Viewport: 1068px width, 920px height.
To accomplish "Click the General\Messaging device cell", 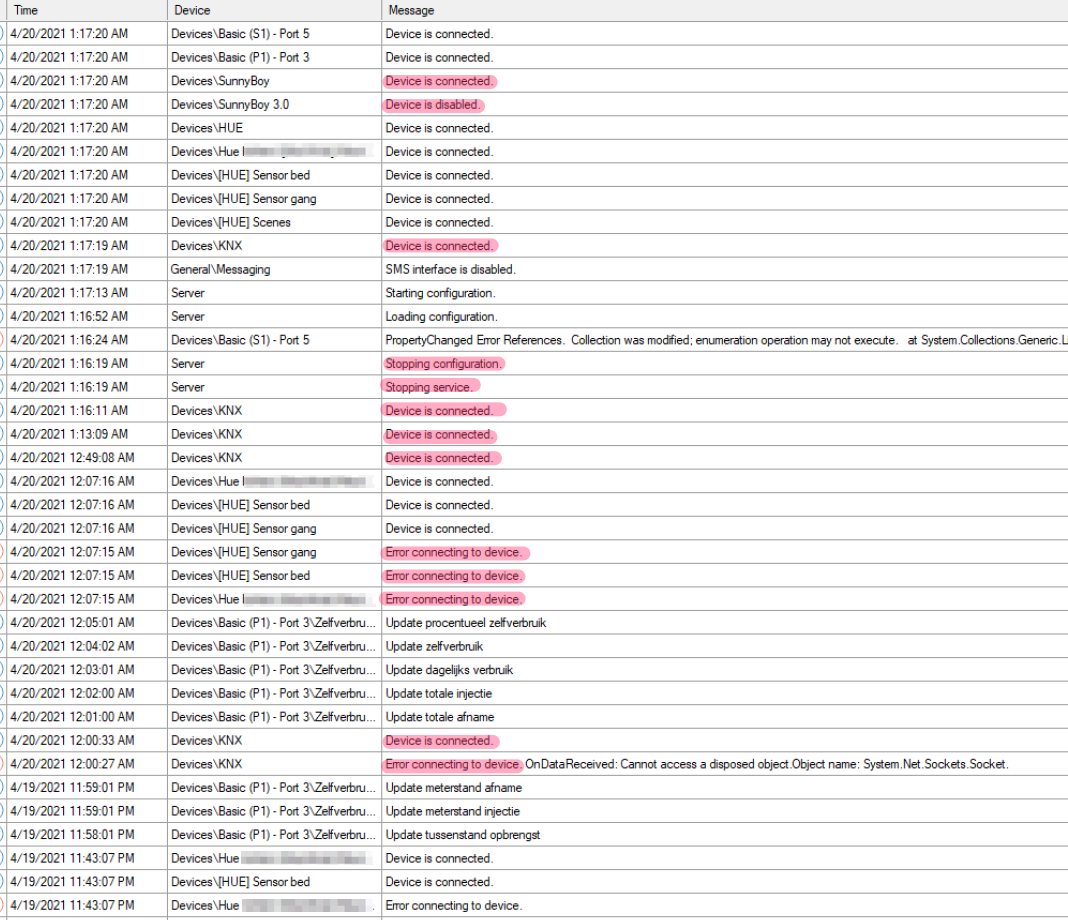I will pos(220,269).
